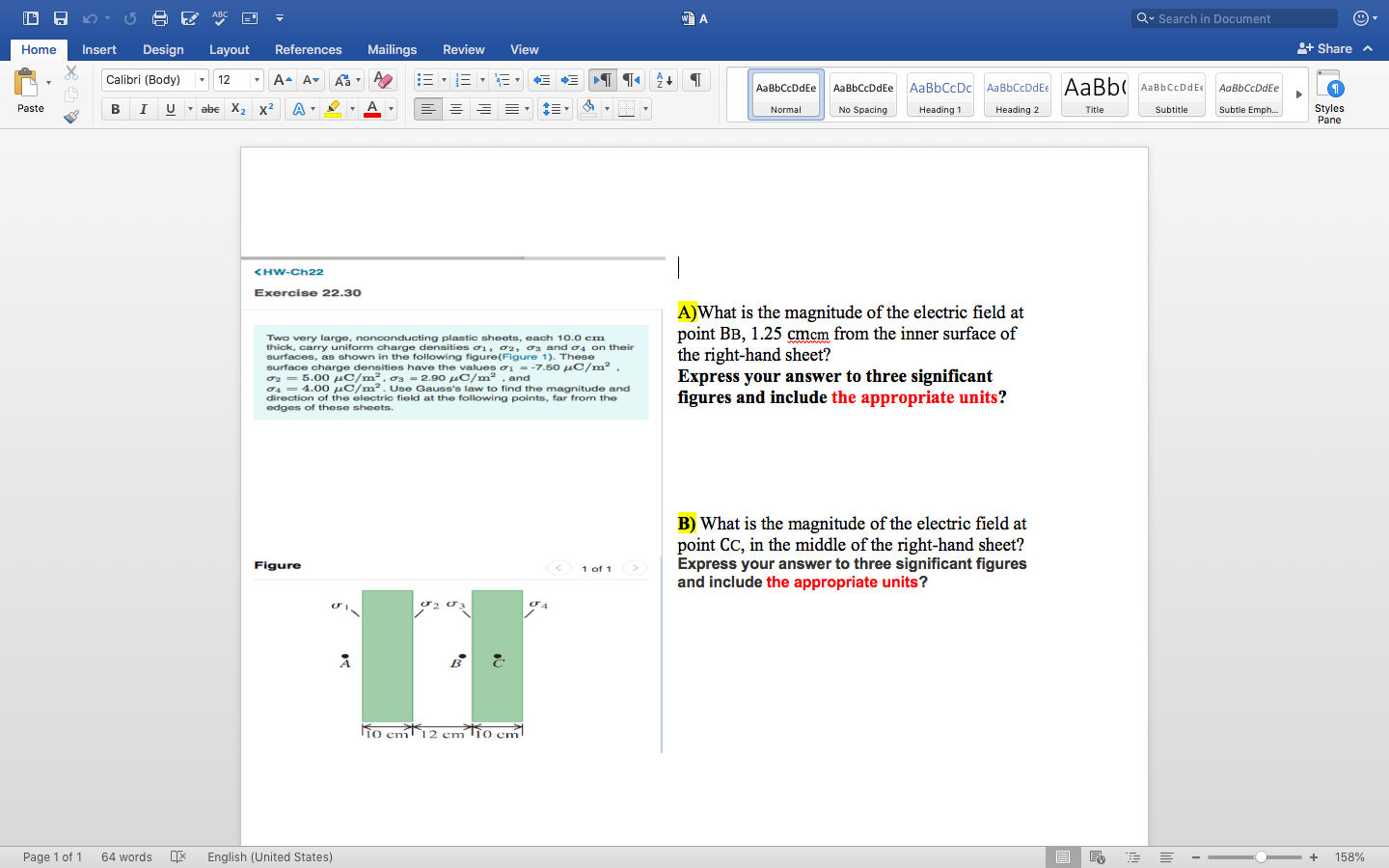Click the Spelling and Grammar check icon
Viewport: 1389px width, 868px height.
(220, 18)
